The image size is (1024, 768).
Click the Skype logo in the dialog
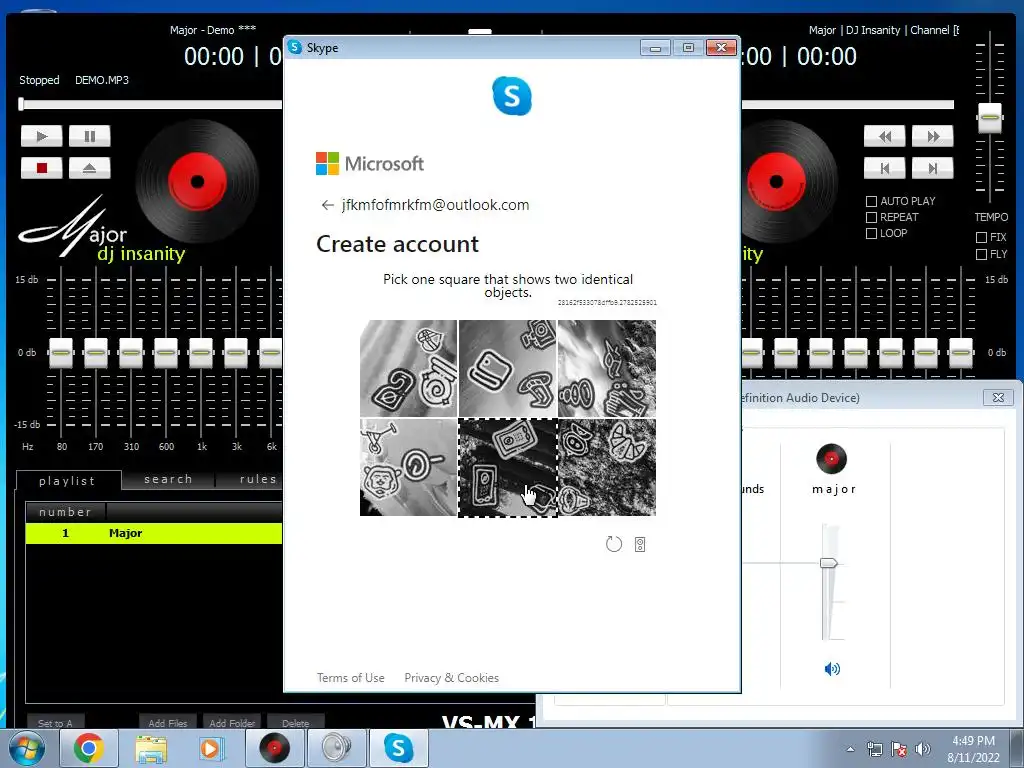coord(512,97)
